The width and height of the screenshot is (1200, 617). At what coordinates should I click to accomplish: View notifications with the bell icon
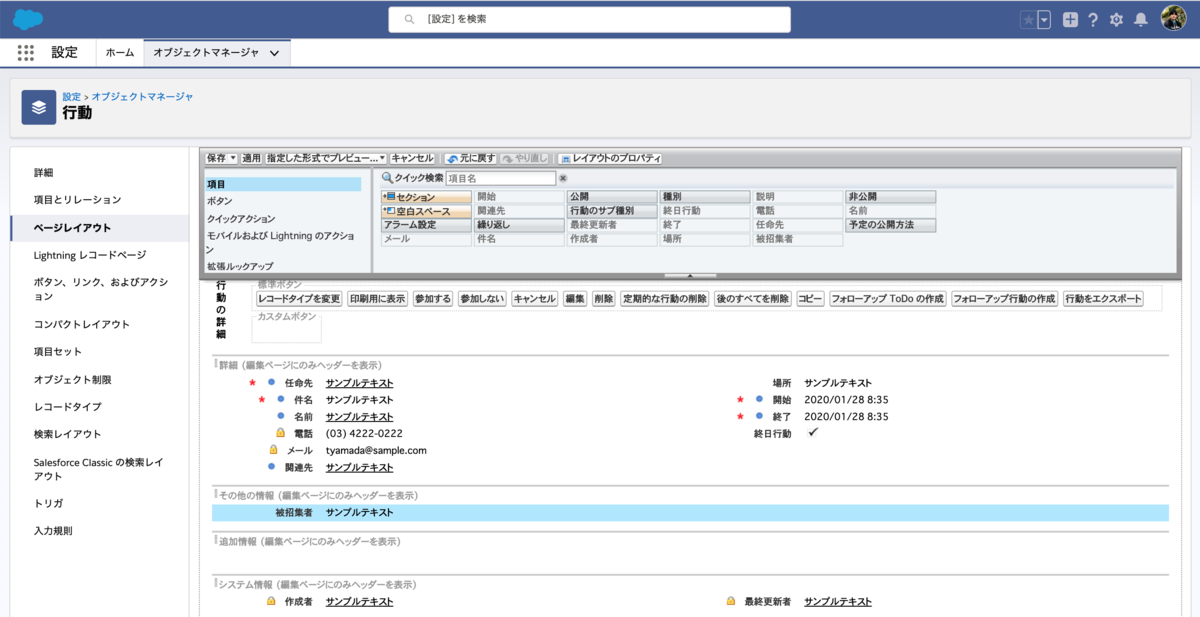pyautogui.click(x=1141, y=17)
